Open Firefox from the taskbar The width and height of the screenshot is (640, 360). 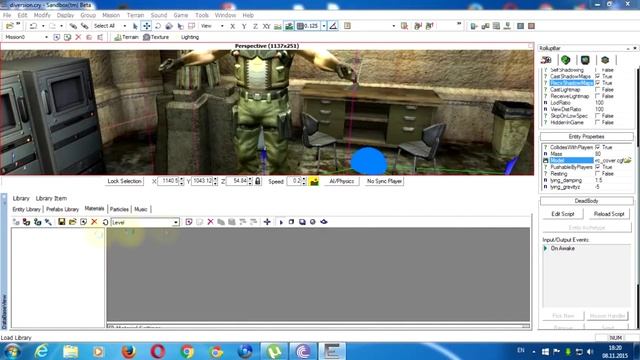129,351
